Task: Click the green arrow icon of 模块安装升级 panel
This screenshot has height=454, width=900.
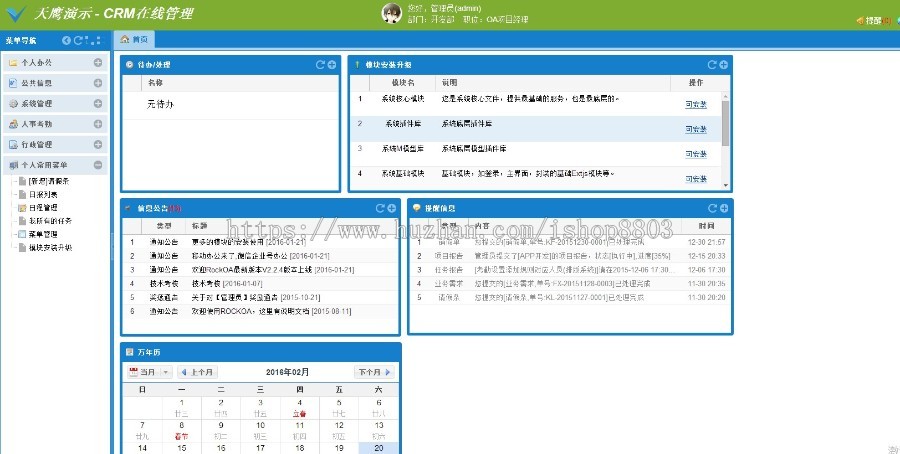Action: (x=357, y=65)
